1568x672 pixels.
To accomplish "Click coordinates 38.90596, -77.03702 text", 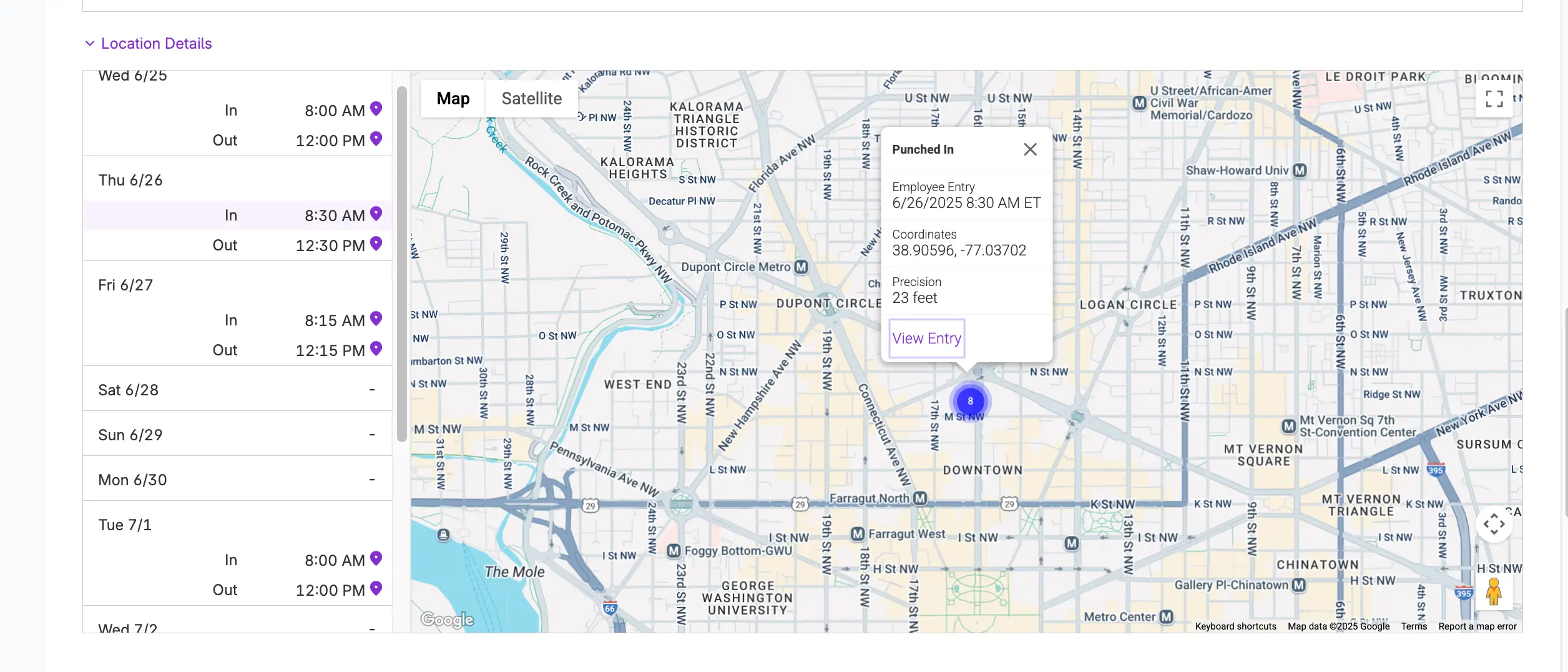I will pyautogui.click(x=959, y=250).
